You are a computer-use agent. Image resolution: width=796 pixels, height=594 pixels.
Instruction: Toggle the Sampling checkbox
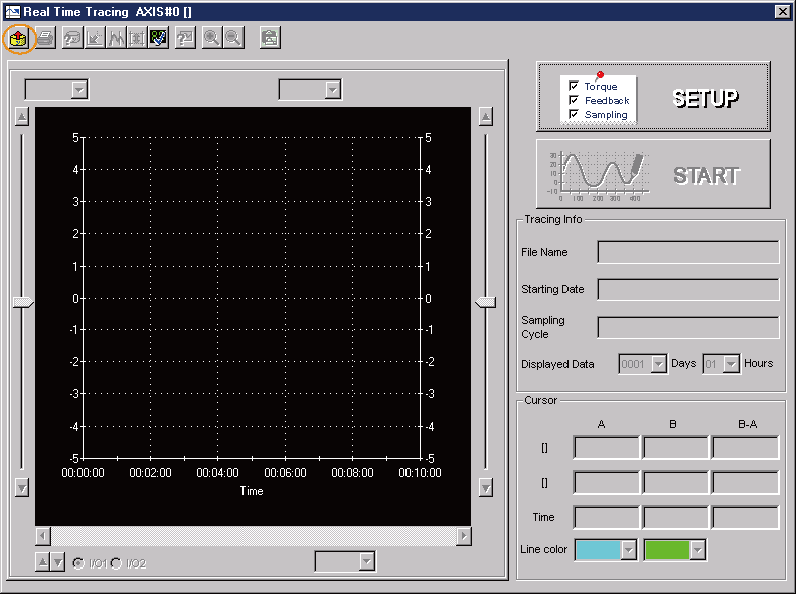tap(574, 114)
